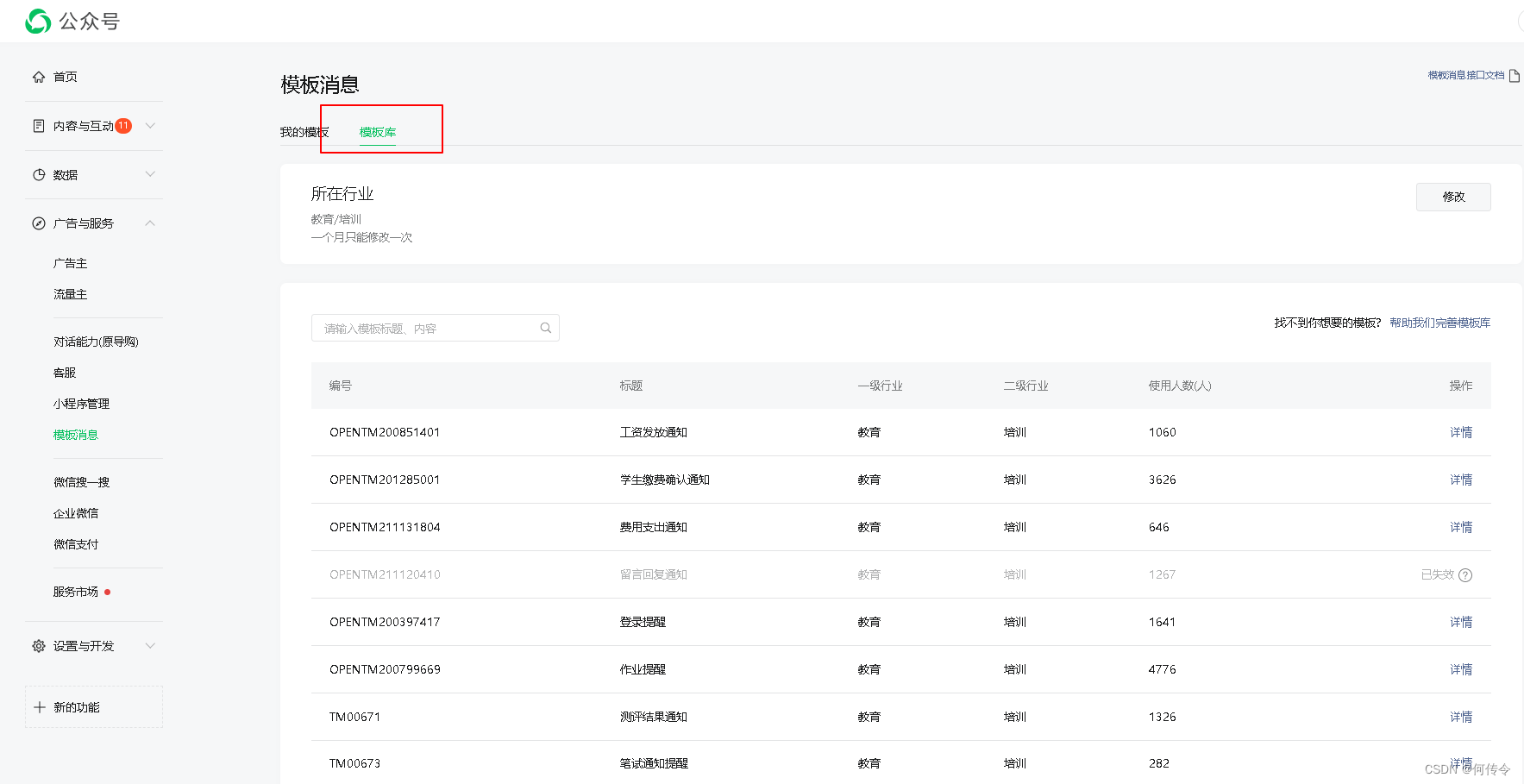Viewport: 1524px width, 784px height.
Task: Open 流量主 in the sidebar
Action: click(71, 294)
